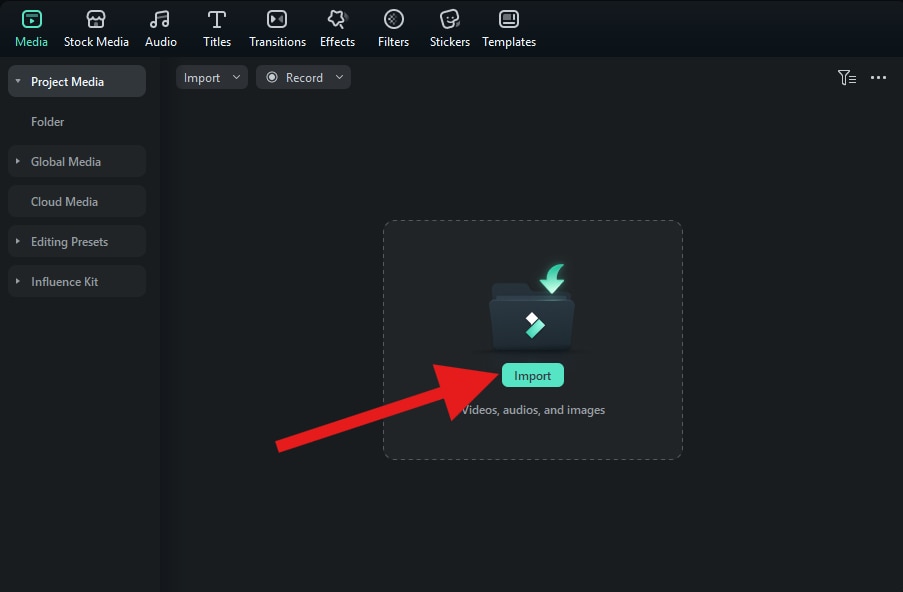Open the Media tab icon
The height and width of the screenshot is (592, 903).
pos(32,20)
